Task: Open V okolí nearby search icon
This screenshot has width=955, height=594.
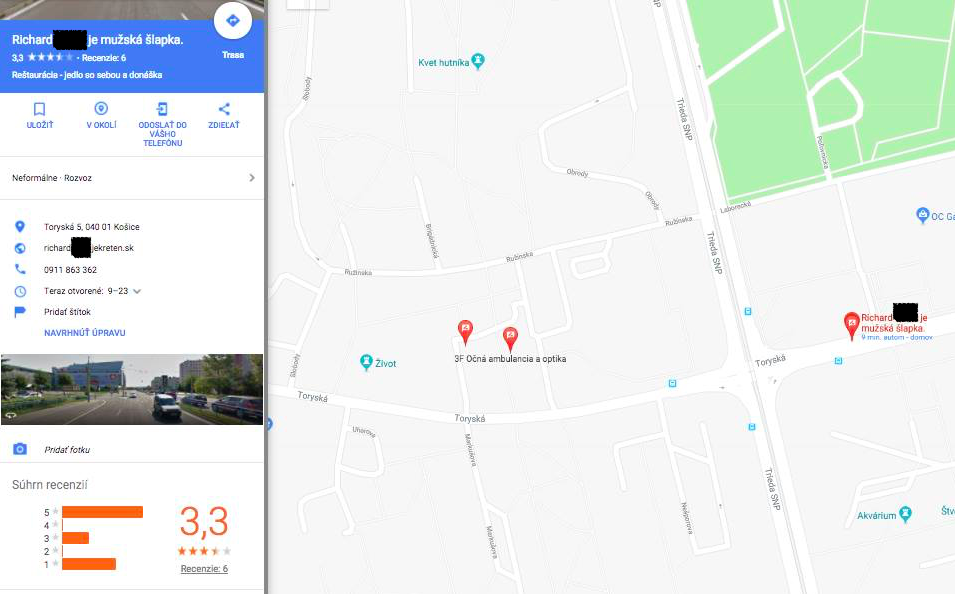Action: [101, 108]
